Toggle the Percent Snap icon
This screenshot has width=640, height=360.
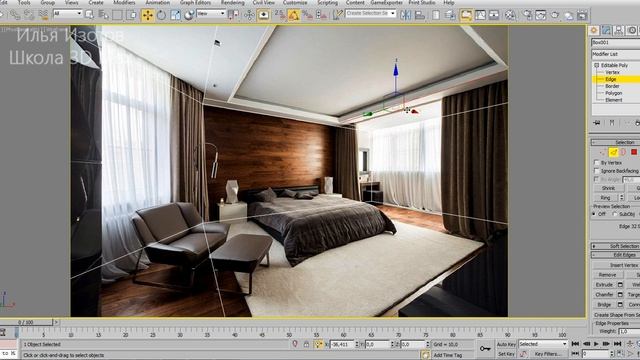(307, 15)
